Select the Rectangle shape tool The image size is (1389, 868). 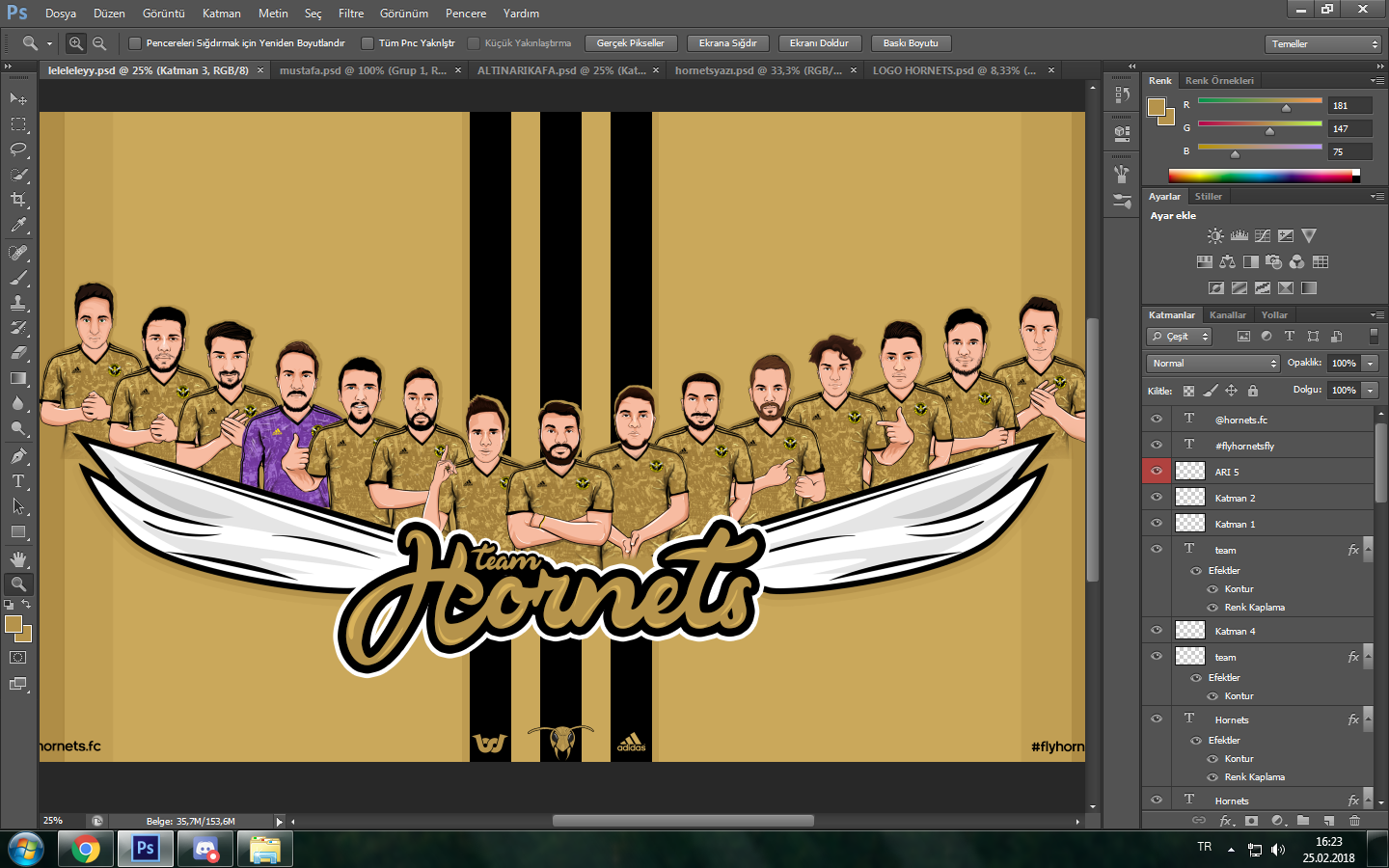(x=18, y=531)
